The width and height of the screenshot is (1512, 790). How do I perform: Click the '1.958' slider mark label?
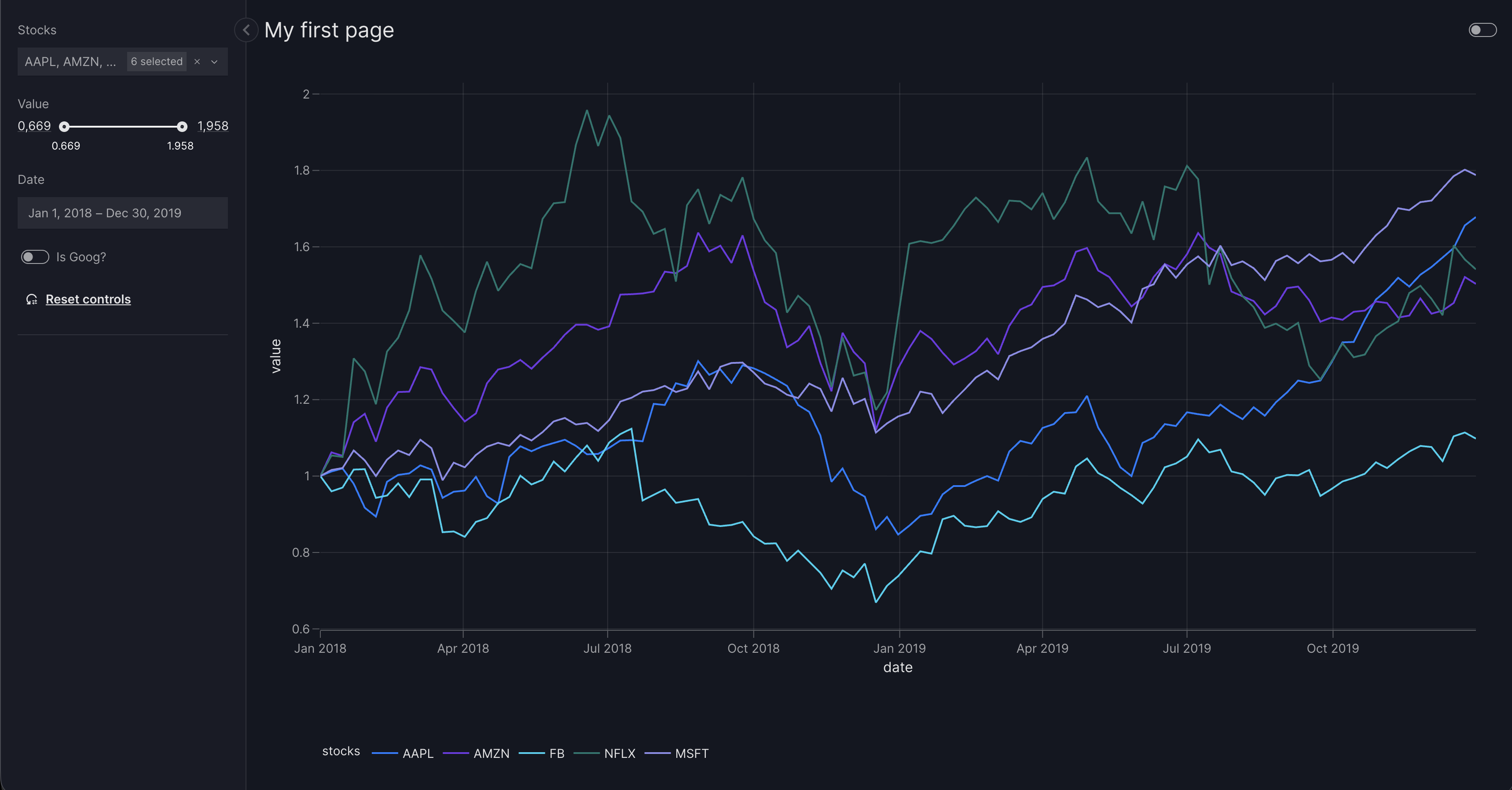pyautogui.click(x=180, y=146)
